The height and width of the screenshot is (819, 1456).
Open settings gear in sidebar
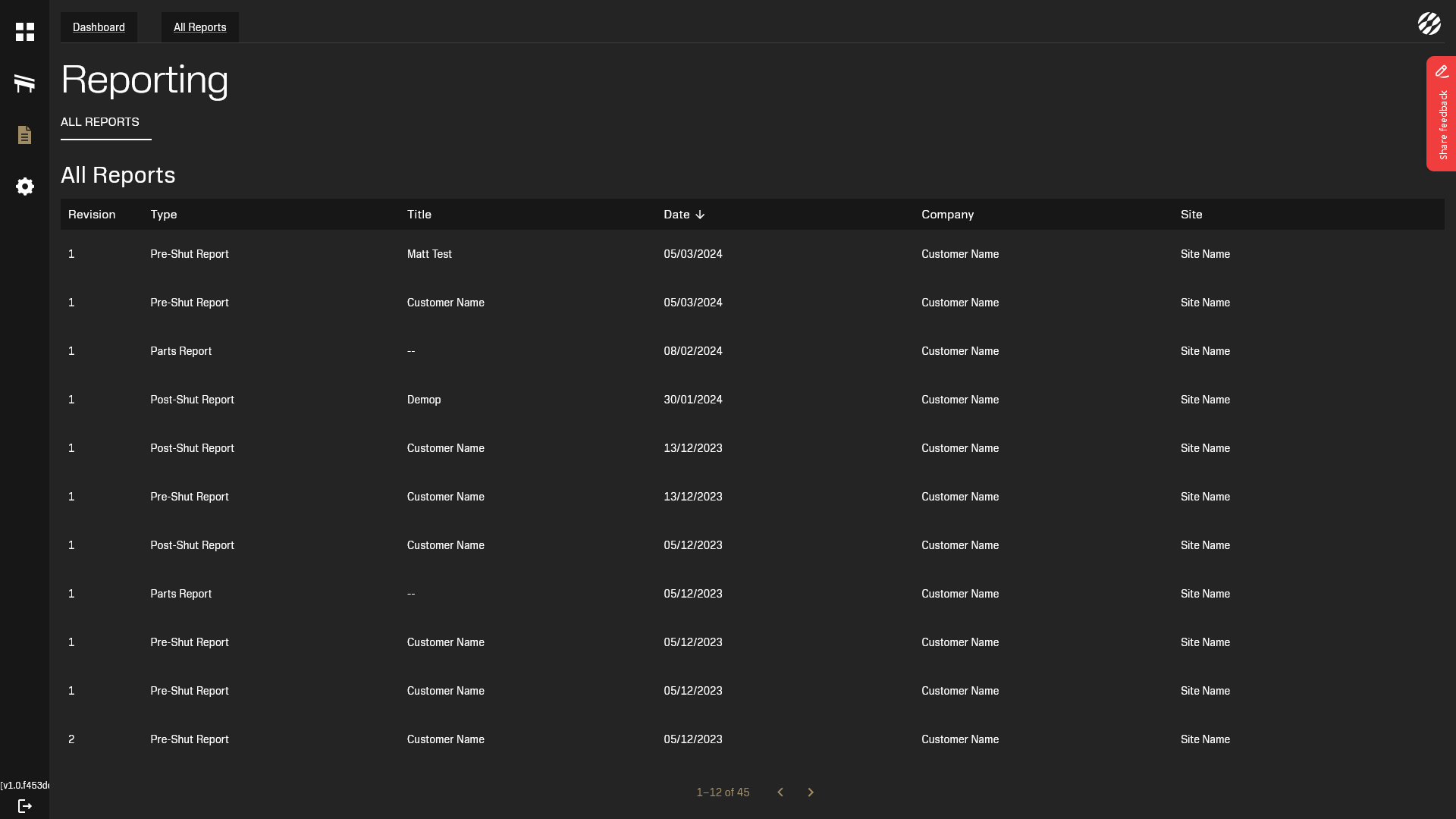point(25,187)
